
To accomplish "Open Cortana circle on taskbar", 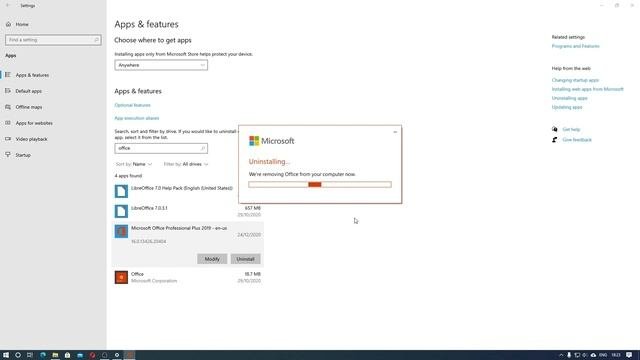I will click(18, 355).
